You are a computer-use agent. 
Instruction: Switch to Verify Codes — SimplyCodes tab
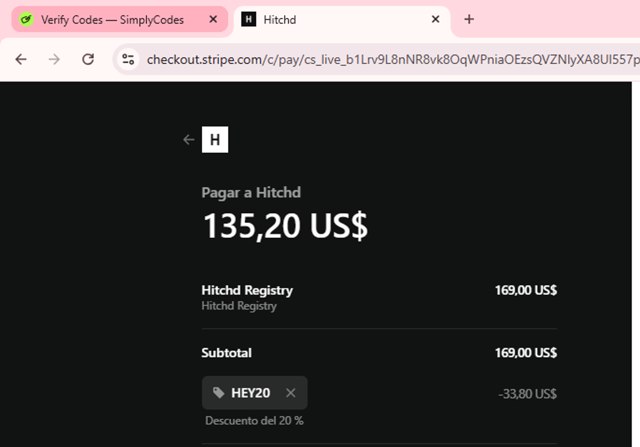[119, 19]
